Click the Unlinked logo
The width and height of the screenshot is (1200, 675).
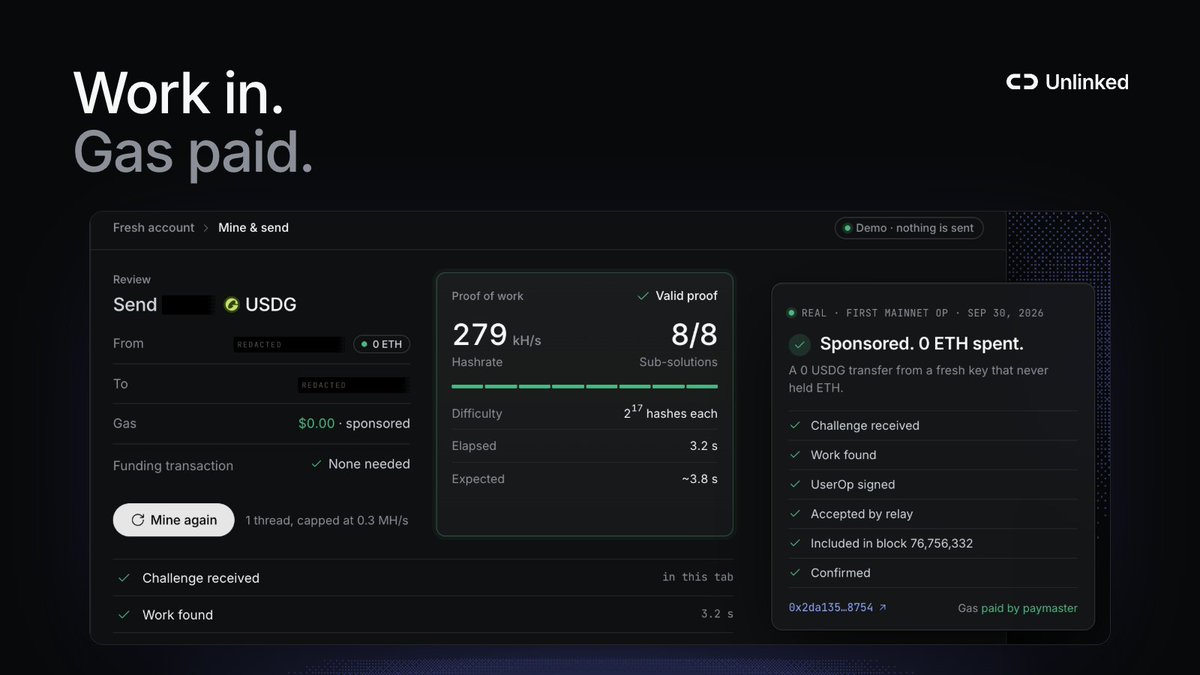click(x=1067, y=82)
